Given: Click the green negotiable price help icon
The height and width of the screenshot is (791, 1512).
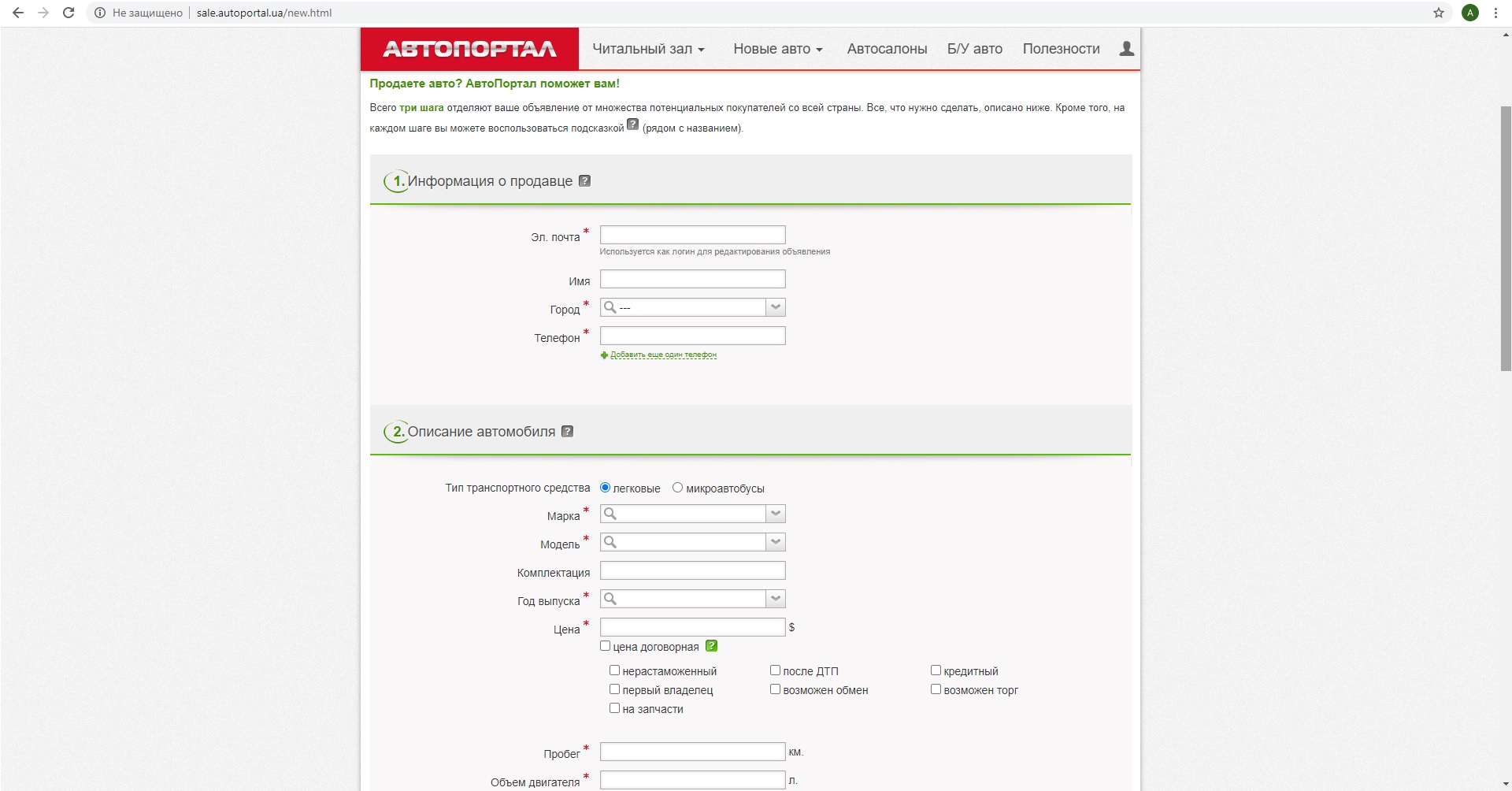Looking at the screenshot, I should point(711,646).
